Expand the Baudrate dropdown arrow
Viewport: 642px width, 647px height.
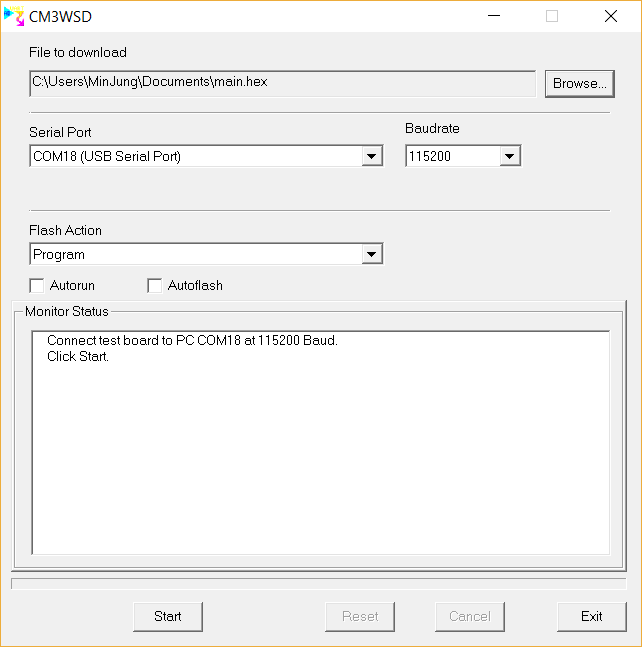[x=510, y=156]
